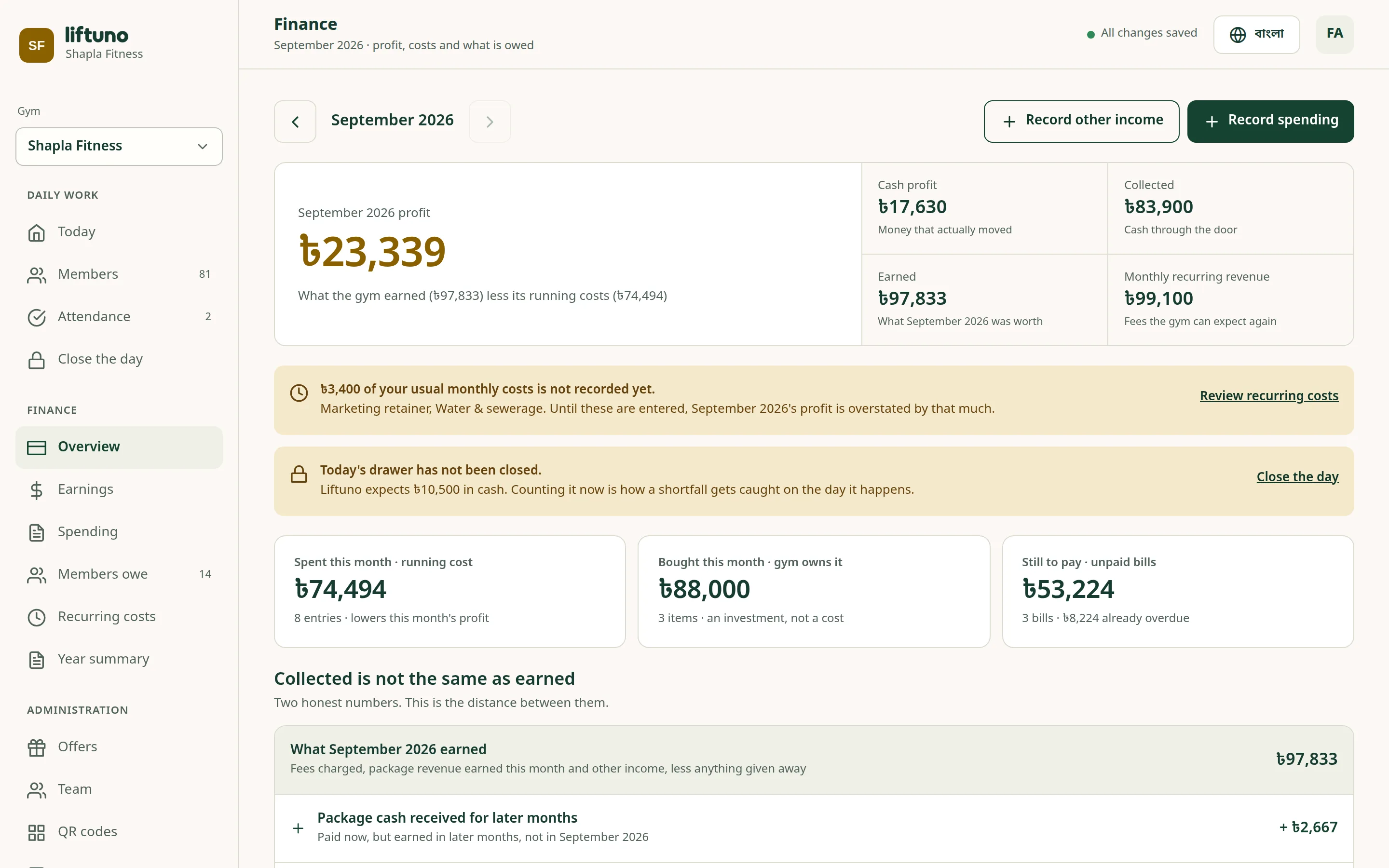
Task: Go to next month with right chevron
Action: 490,122
